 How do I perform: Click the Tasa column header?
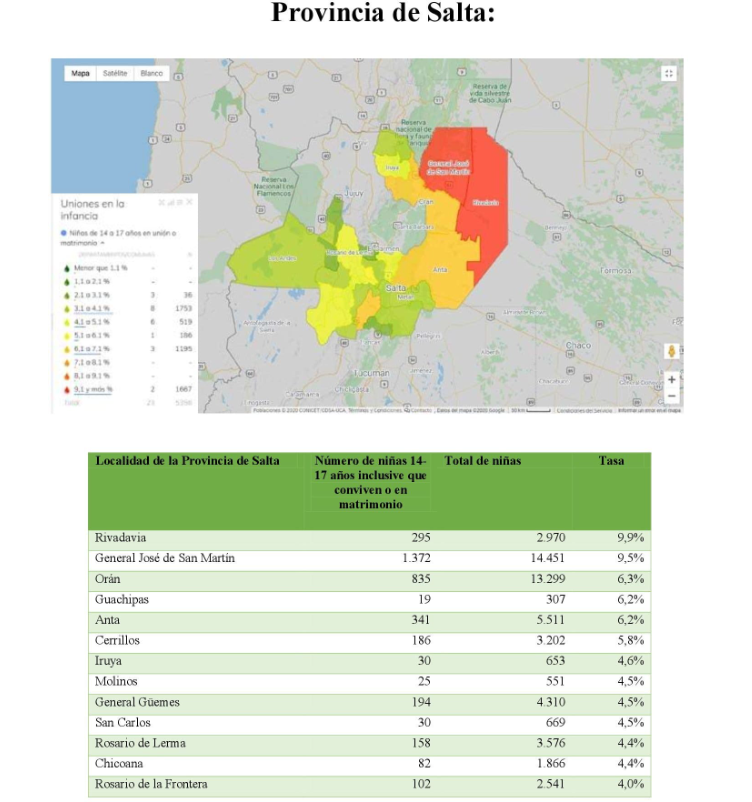click(x=611, y=461)
